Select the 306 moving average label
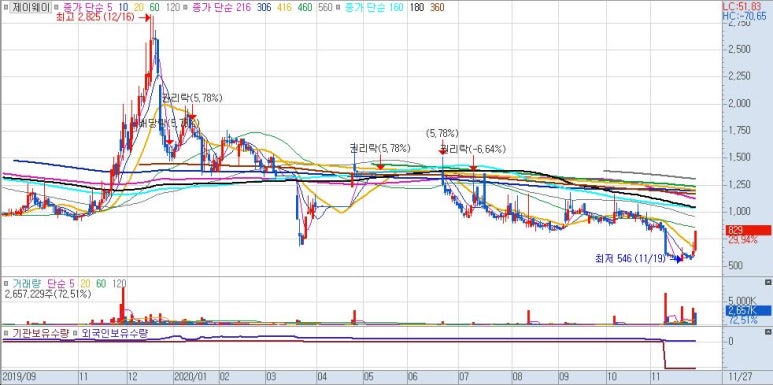Screen dimensions: 773x385 264,8
